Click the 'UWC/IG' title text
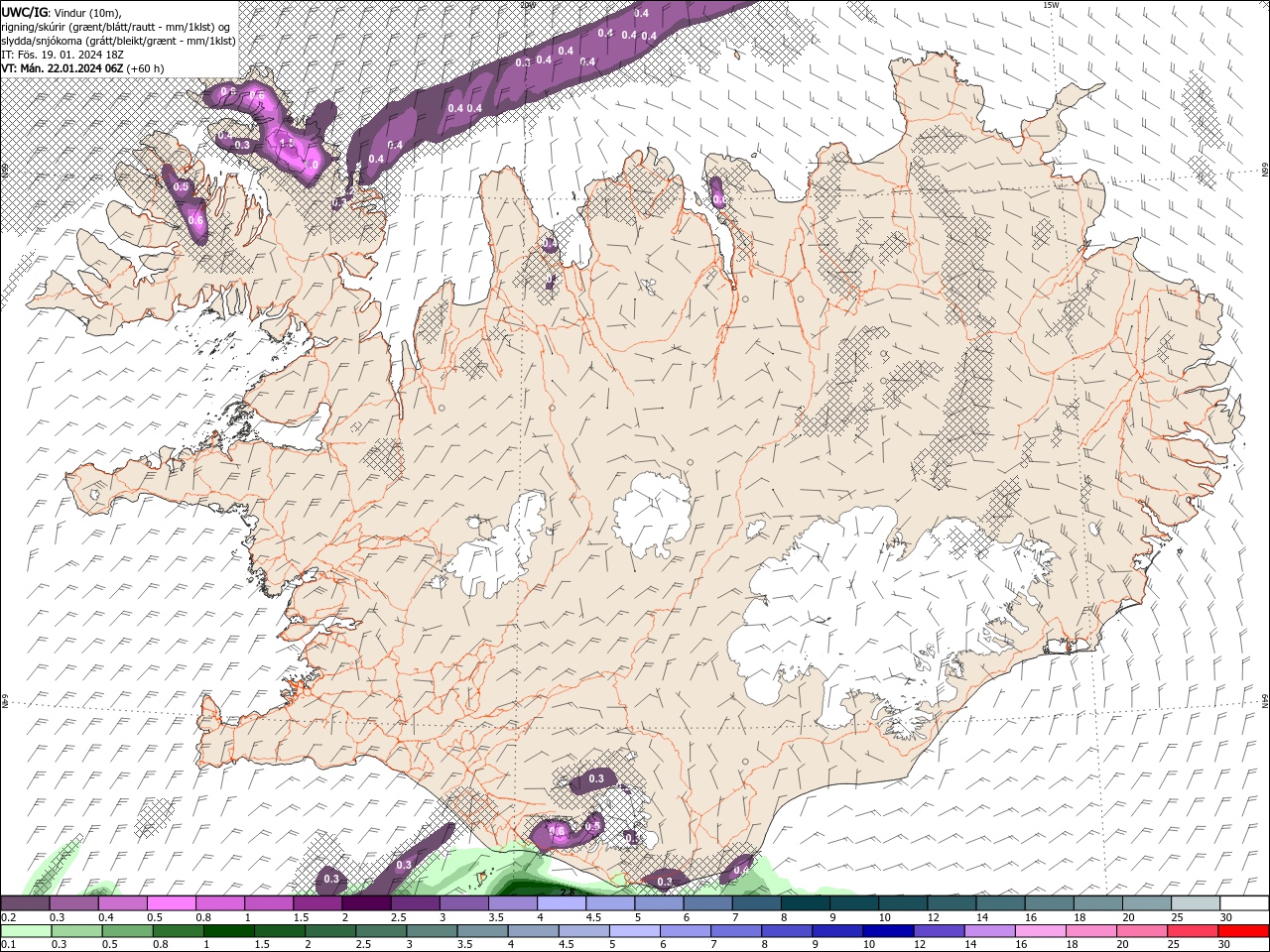Viewport: 1270px width, 952px height. tap(24, 12)
